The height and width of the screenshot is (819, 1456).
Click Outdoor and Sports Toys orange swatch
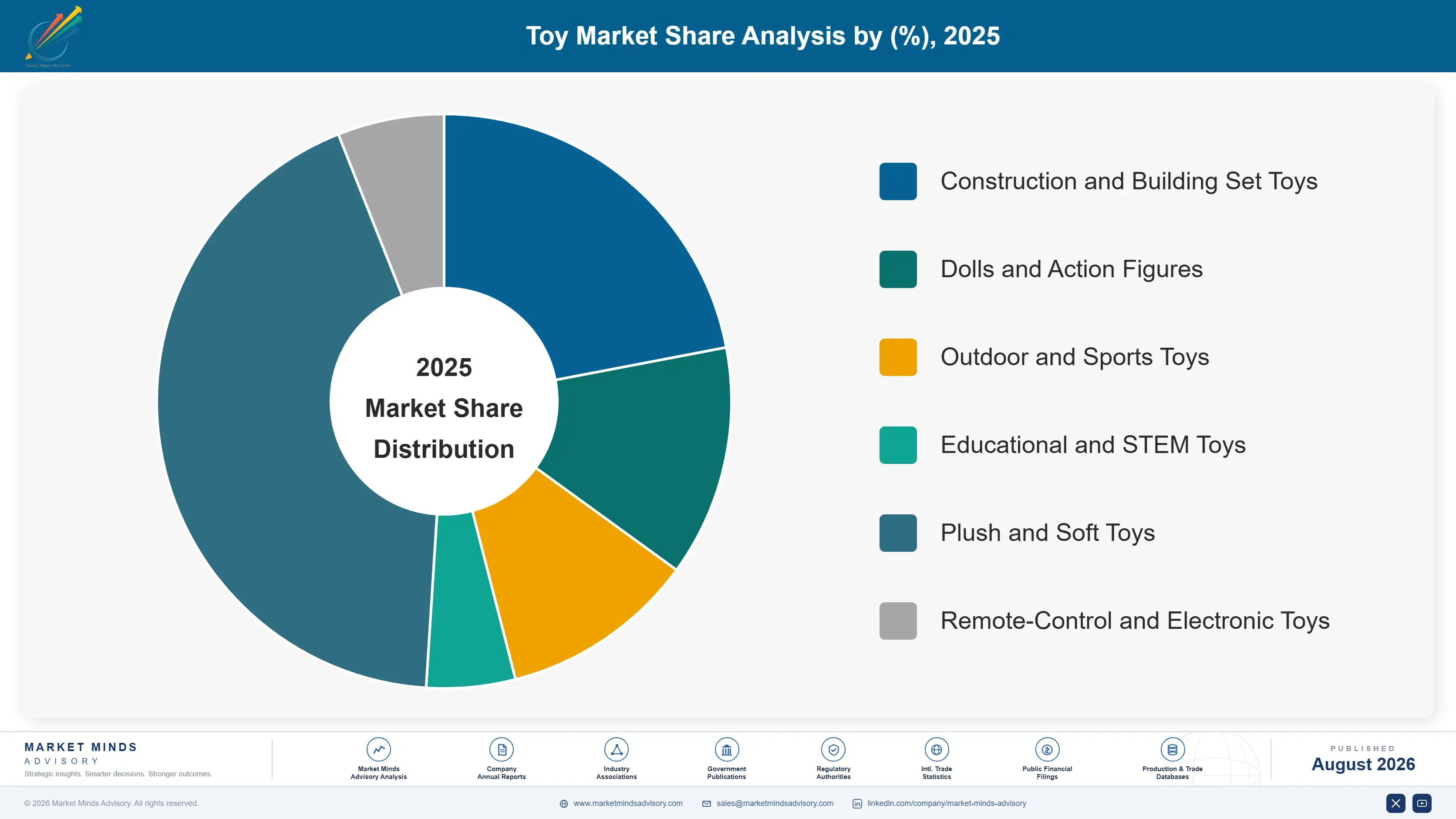click(898, 357)
